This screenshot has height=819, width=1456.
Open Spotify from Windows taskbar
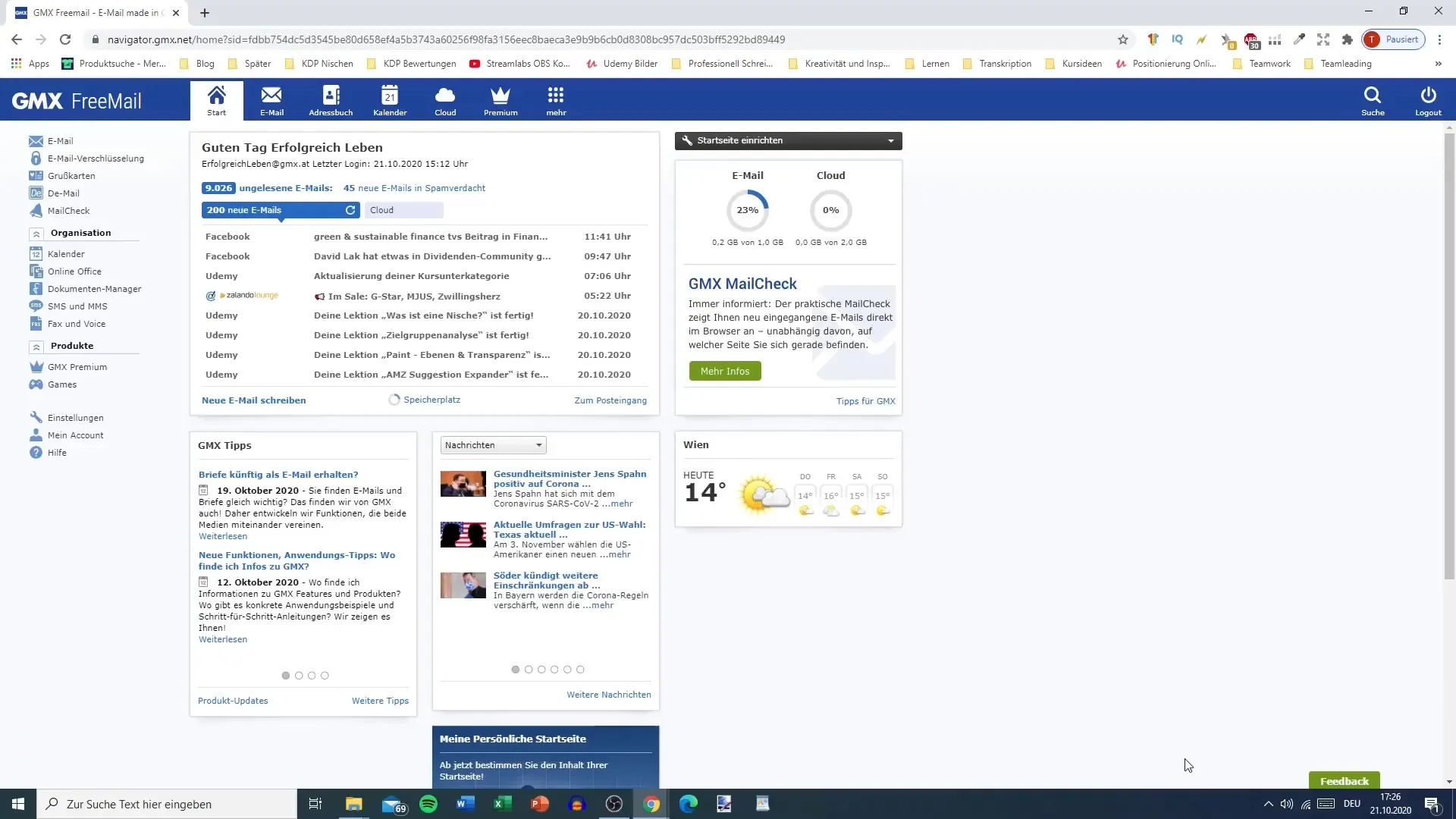pyautogui.click(x=429, y=803)
